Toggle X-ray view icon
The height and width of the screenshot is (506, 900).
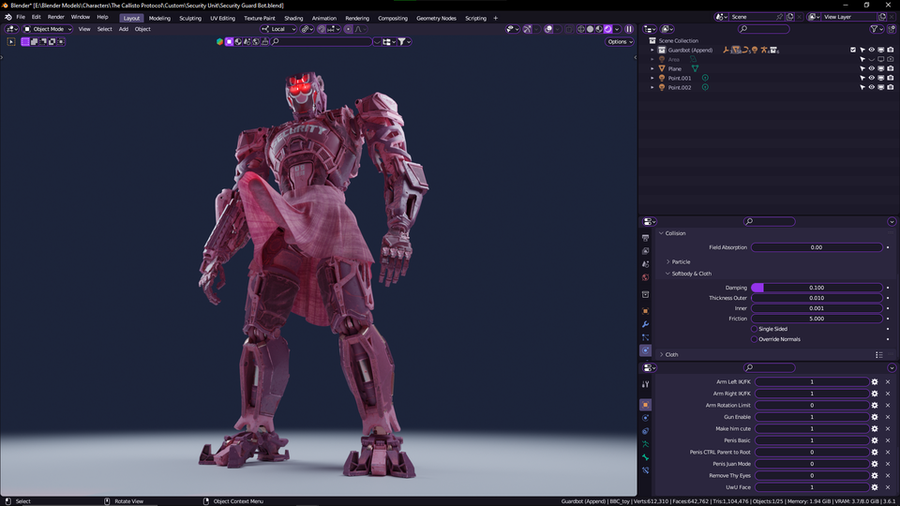[x=569, y=29]
